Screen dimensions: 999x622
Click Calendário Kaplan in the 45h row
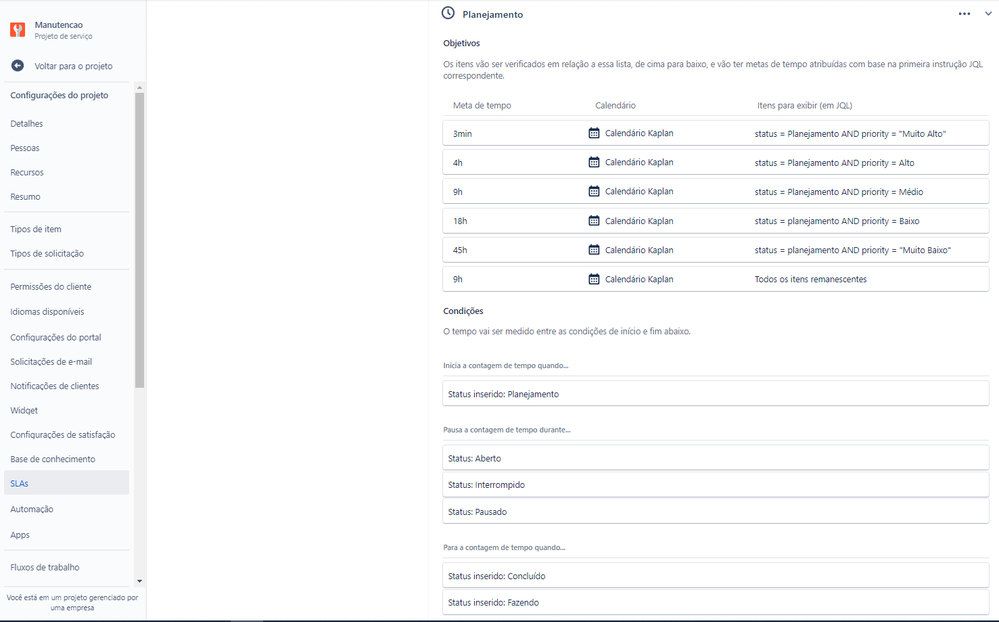coord(639,250)
